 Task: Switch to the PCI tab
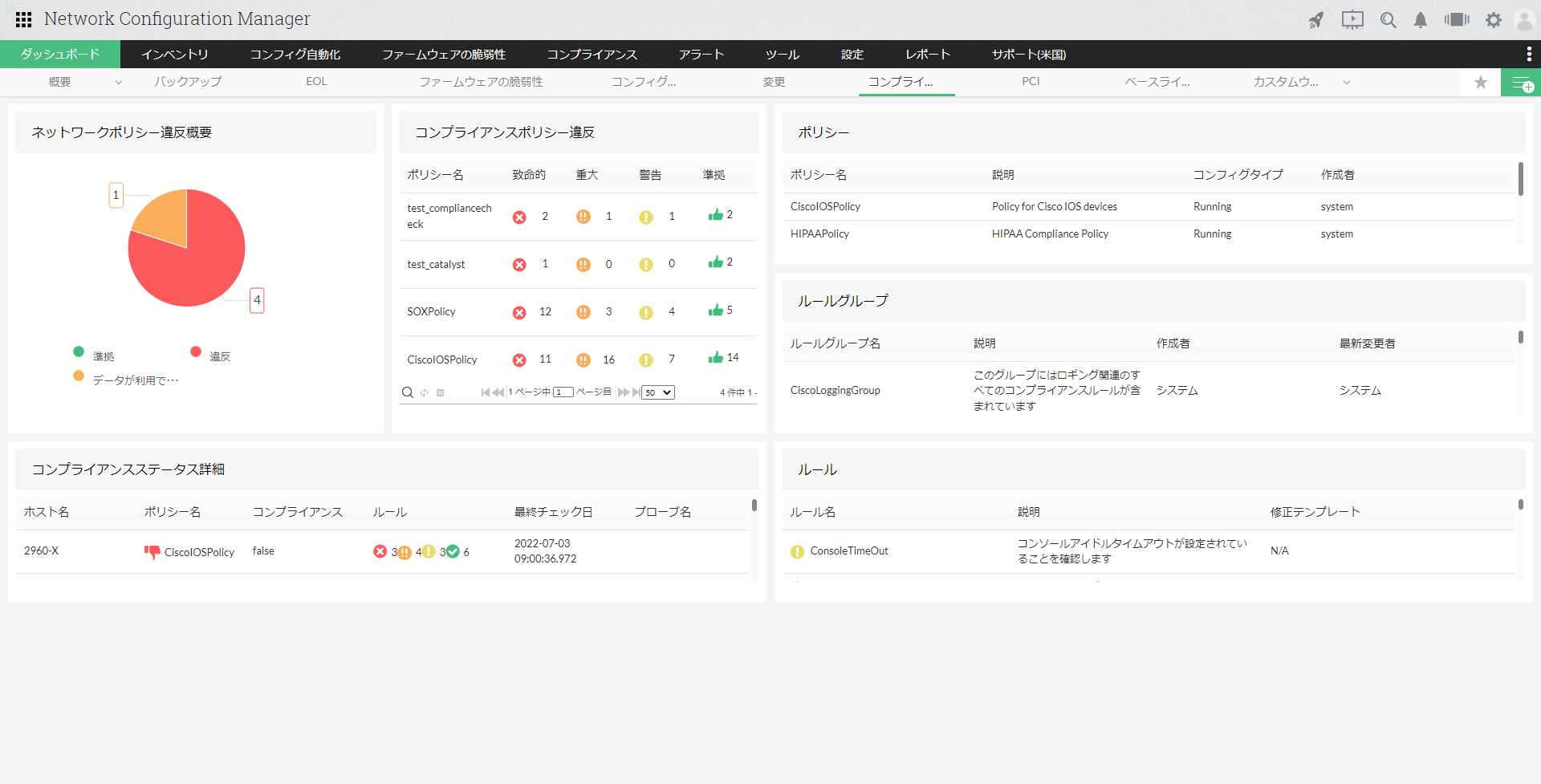click(1031, 82)
